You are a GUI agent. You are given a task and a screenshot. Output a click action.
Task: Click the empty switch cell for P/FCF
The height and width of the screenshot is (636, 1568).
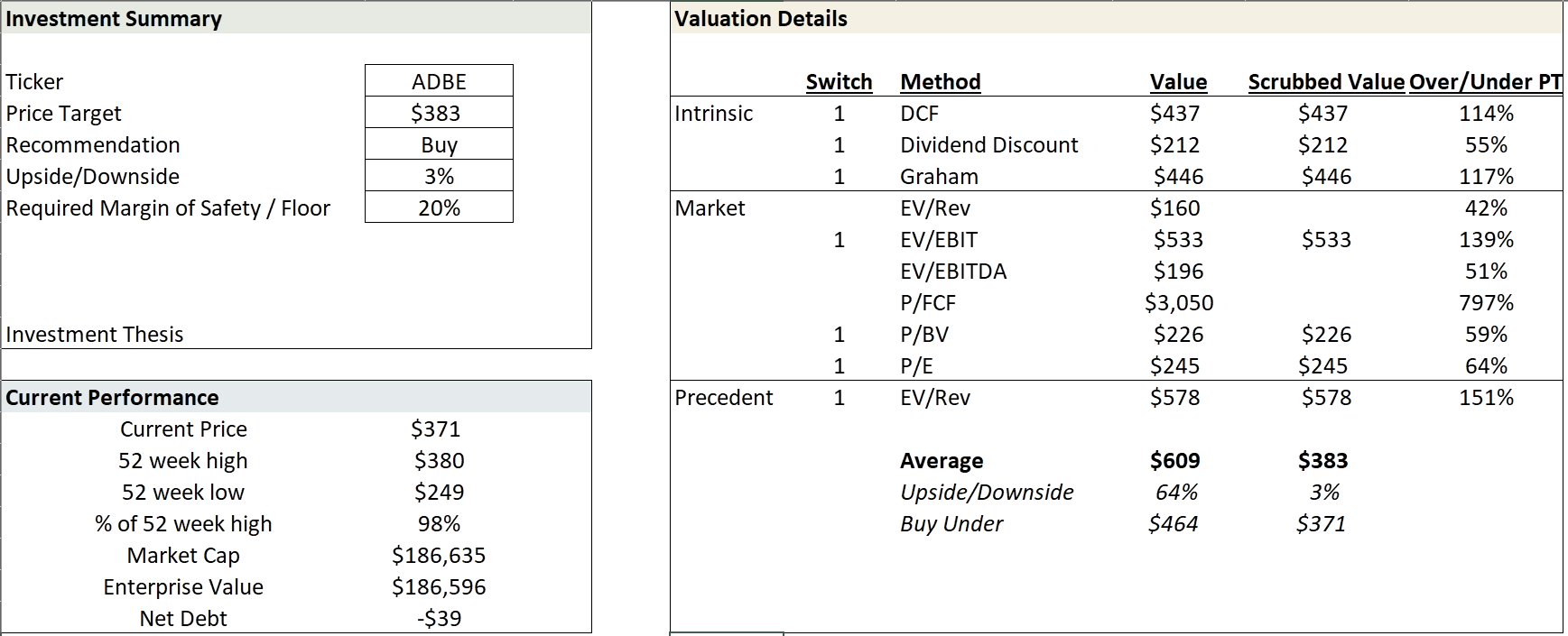[x=839, y=302]
